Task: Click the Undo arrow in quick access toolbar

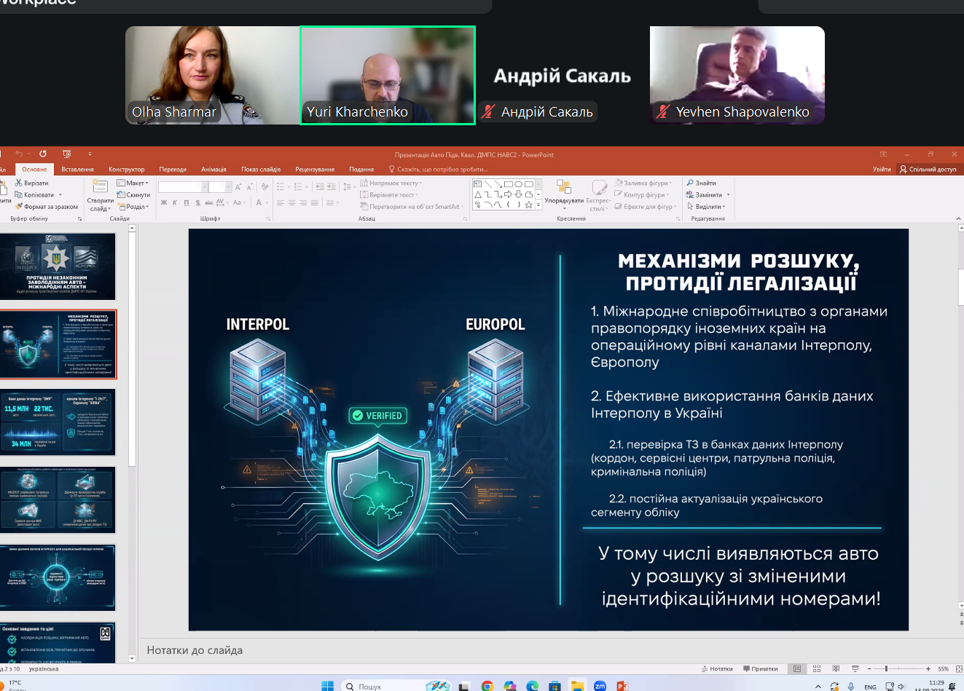Action: tap(19, 154)
